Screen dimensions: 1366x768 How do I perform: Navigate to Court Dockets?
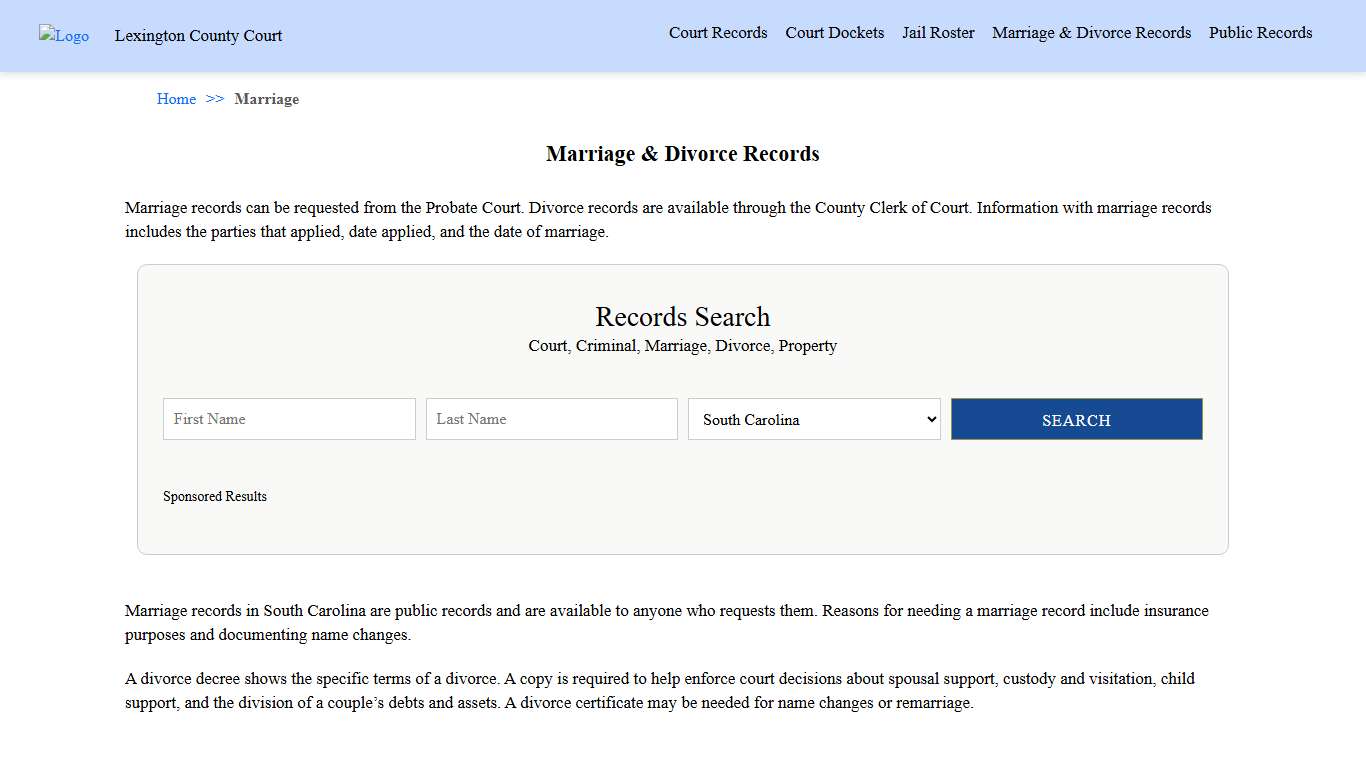coord(834,32)
